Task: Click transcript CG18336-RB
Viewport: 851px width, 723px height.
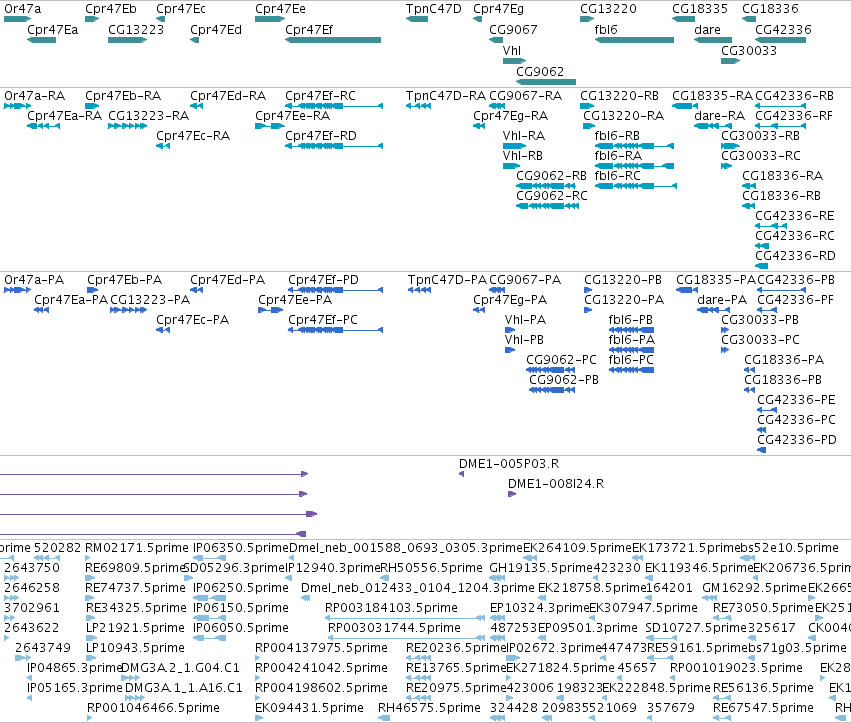Action: coord(748,206)
